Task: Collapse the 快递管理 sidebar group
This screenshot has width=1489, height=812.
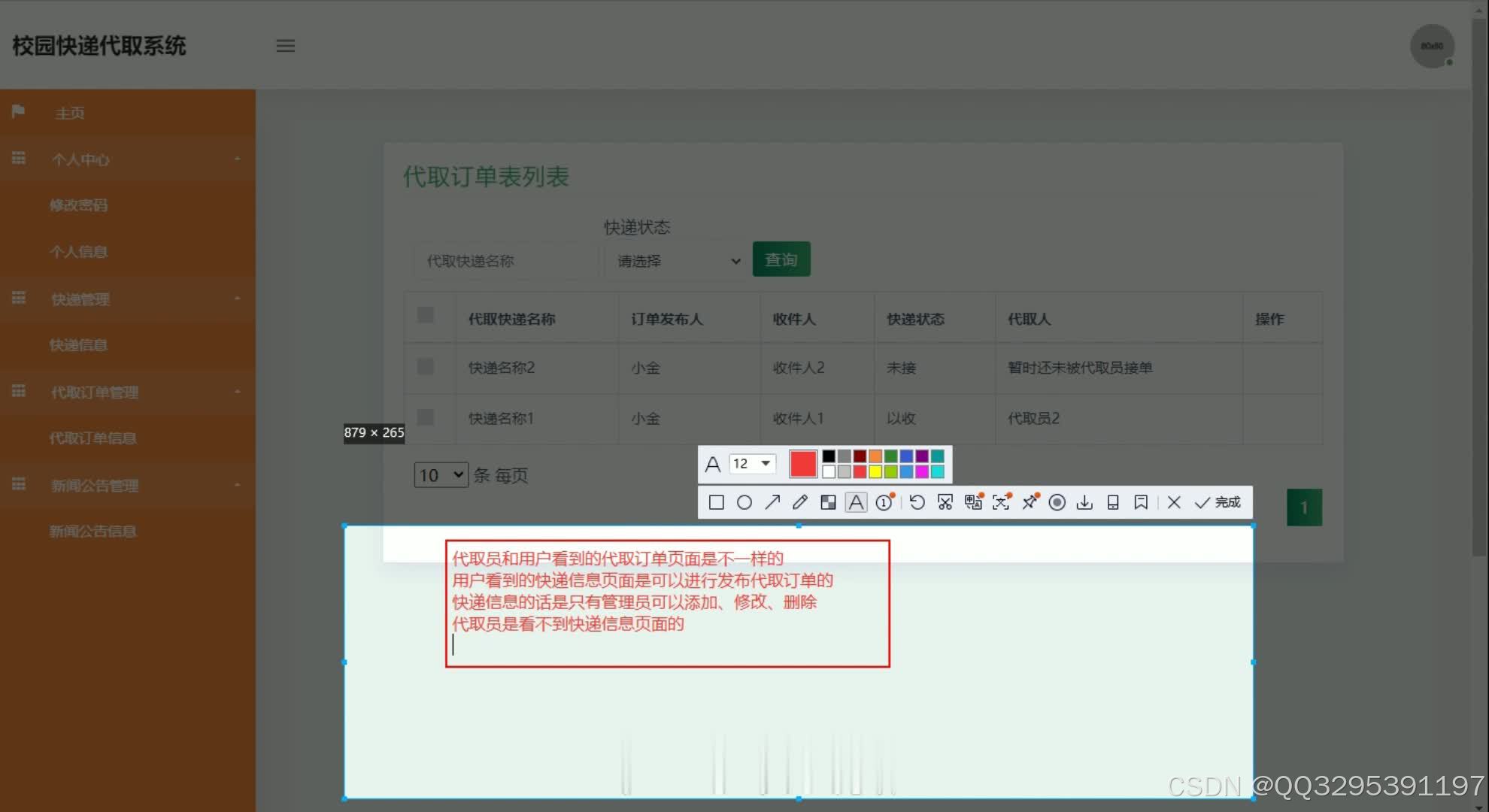Action: [128, 299]
